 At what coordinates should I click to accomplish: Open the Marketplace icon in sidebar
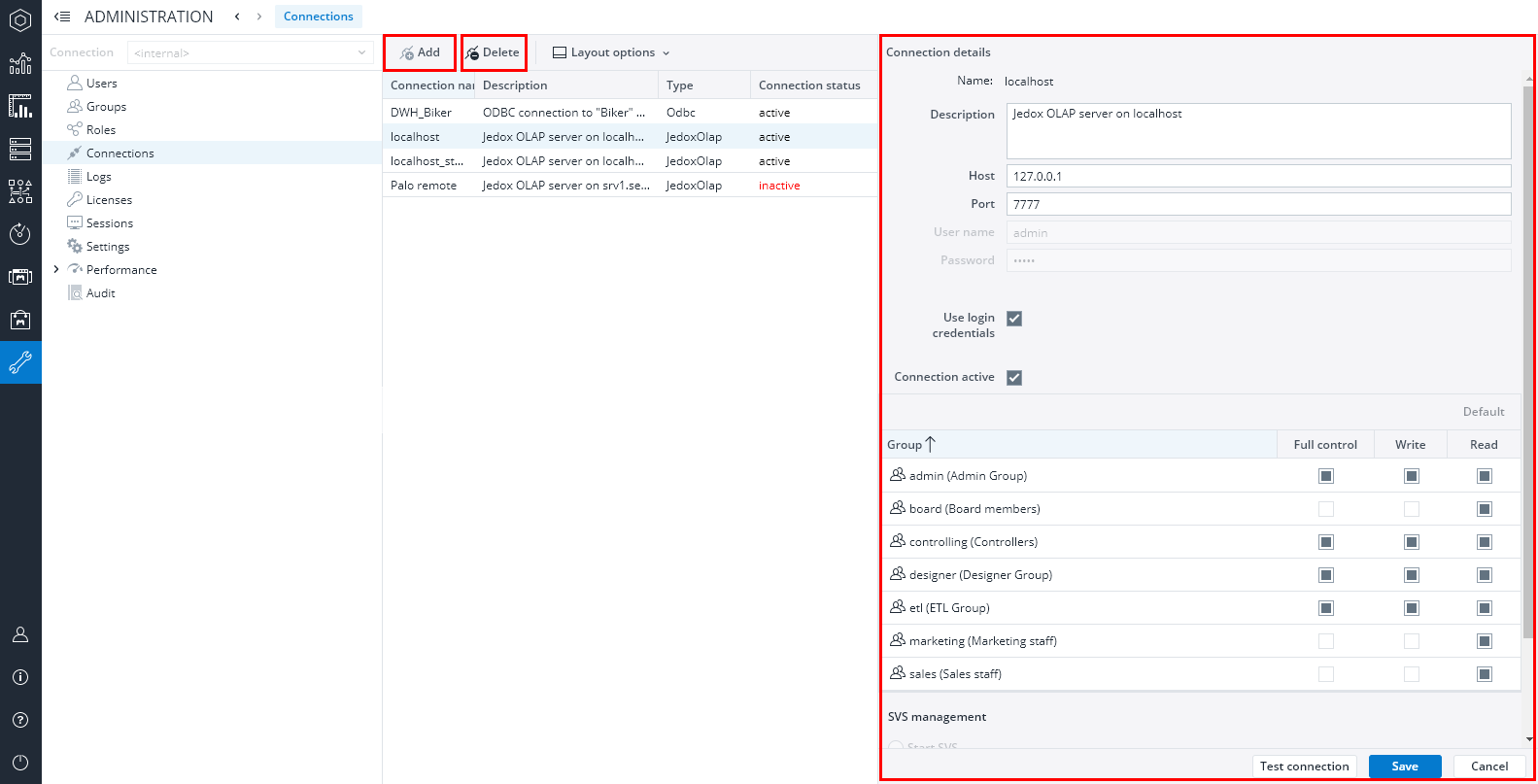(x=20, y=320)
